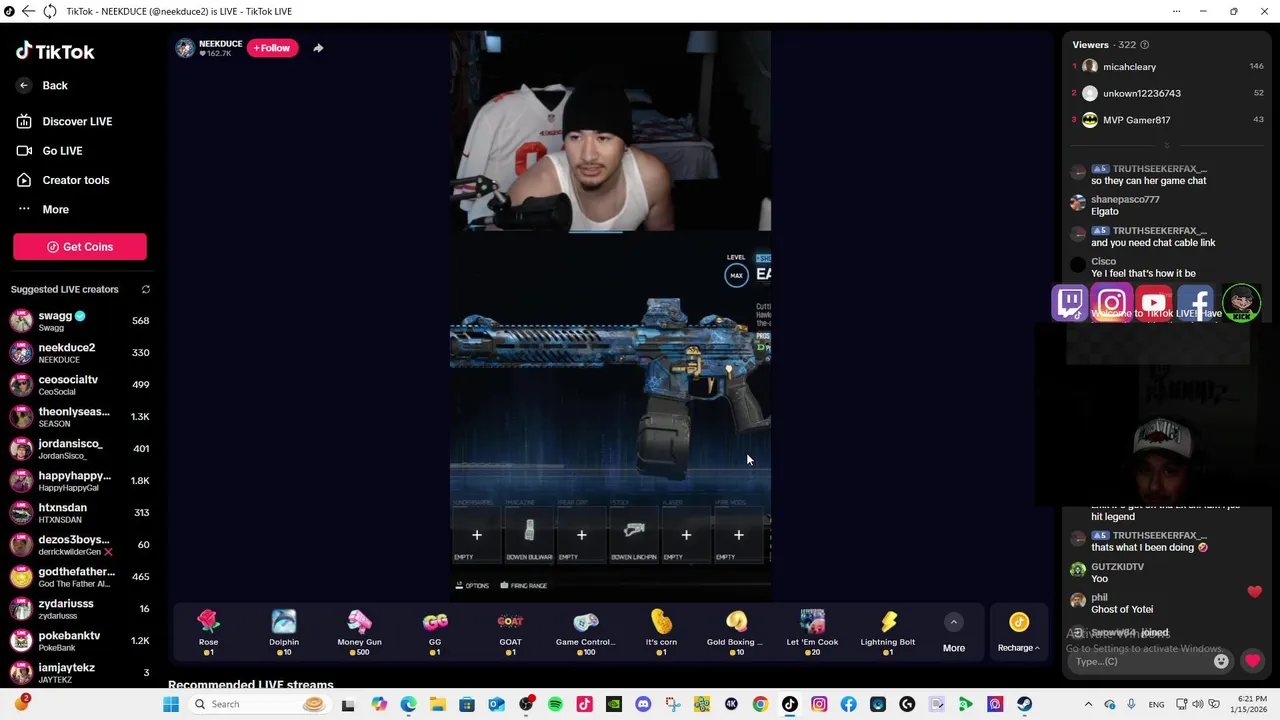Screen dimensions: 1280x720
Task: Send an It's corn gift
Action: (661, 633)
